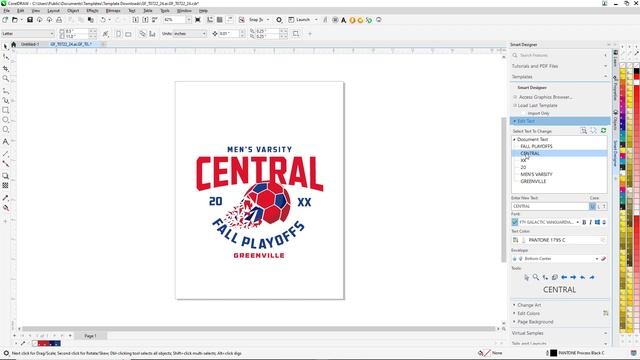Open the Units inches dropdown
The image size is (640, 360).
click(x=204, y=33)
